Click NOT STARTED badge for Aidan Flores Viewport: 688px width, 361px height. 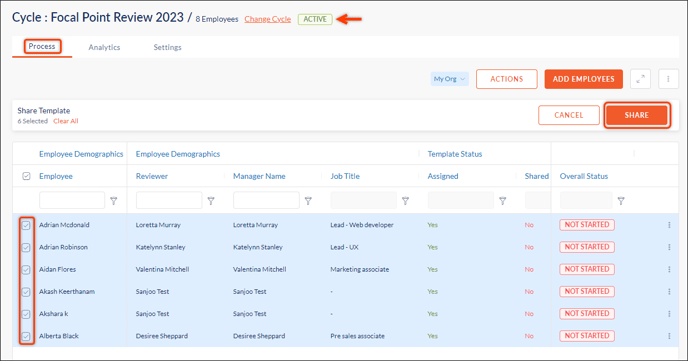(x=587, y=269)
